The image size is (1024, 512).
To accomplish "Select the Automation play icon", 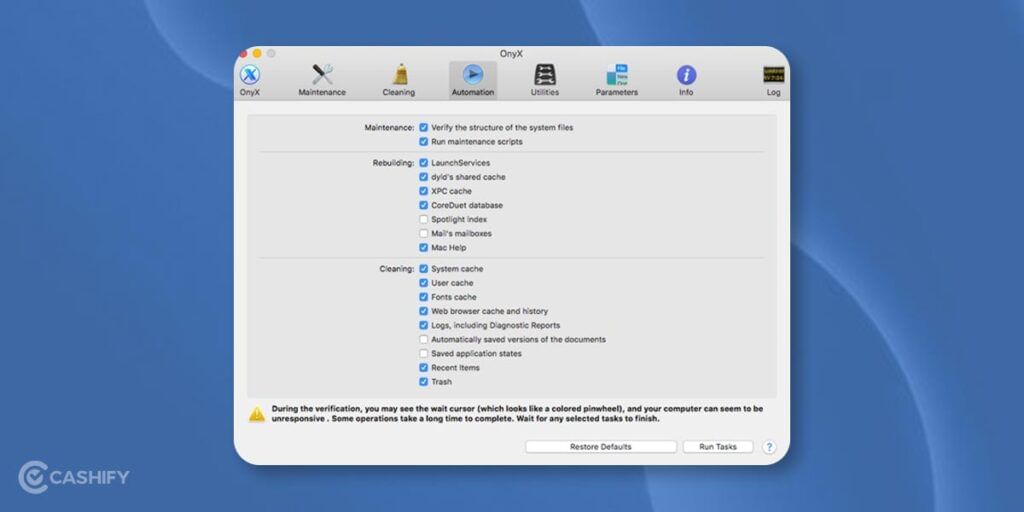I will coord(473,74).
